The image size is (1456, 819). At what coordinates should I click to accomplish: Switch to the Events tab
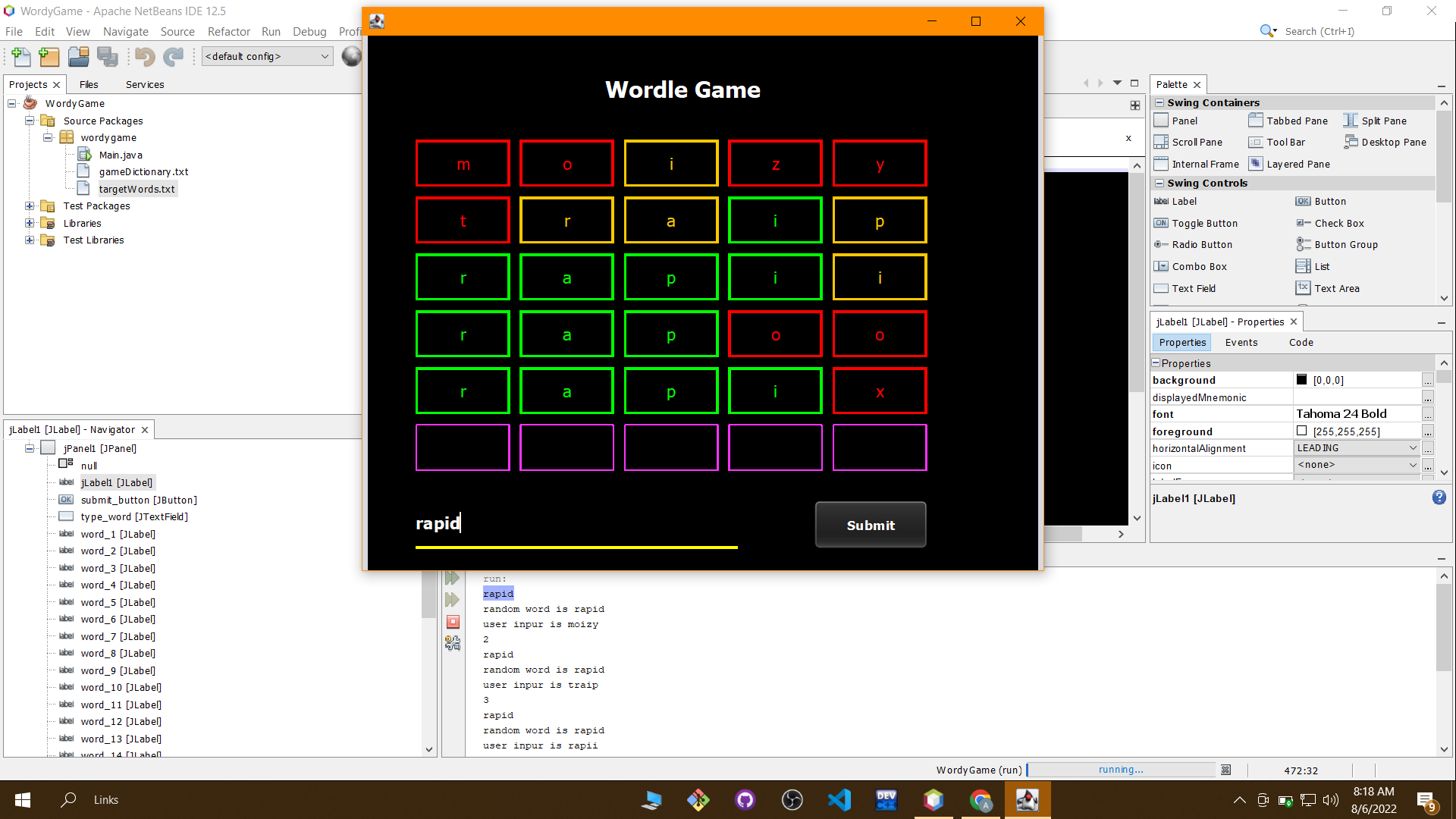pyautogui.click(x=1241, y=342)
